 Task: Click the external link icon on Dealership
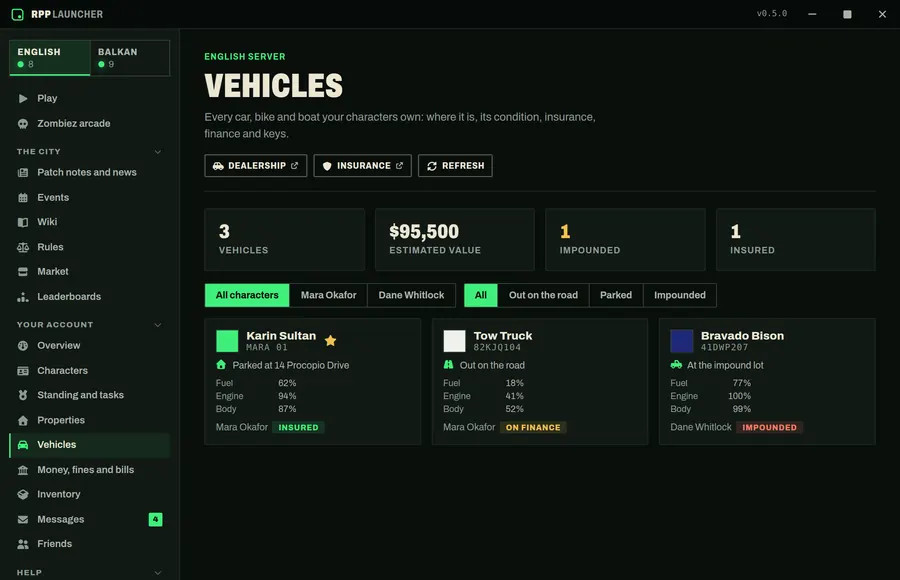294,165
